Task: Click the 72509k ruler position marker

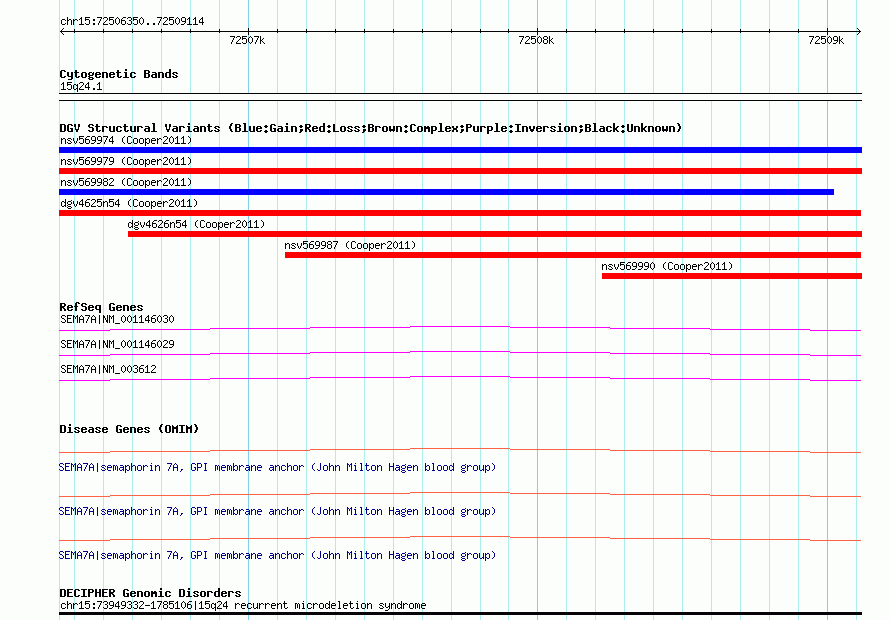Action: [826, 41]
